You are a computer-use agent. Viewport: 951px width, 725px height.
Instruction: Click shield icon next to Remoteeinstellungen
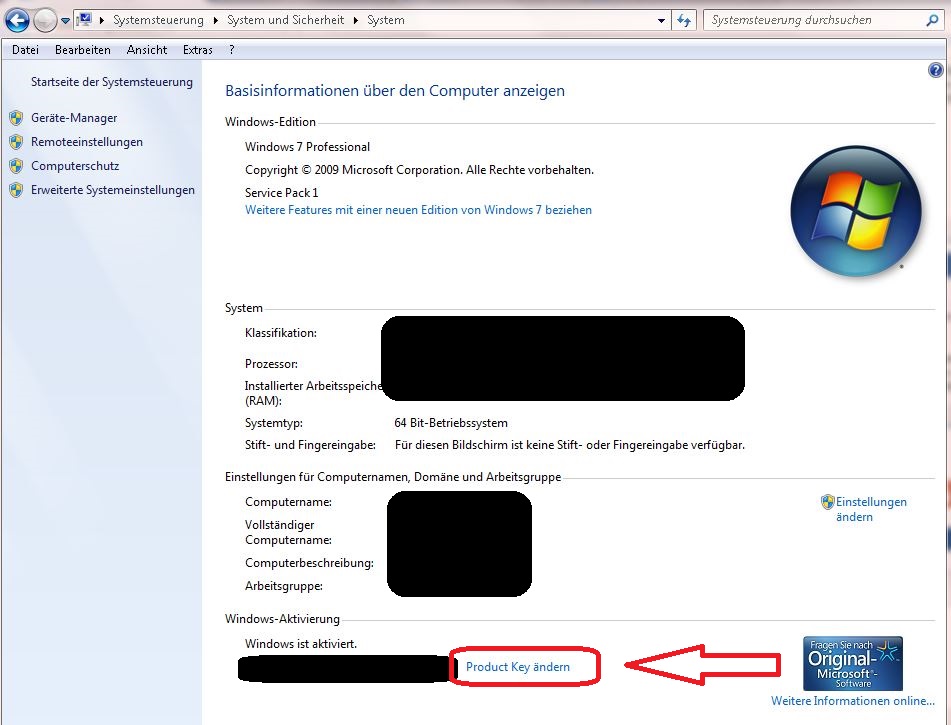(16, 142)
